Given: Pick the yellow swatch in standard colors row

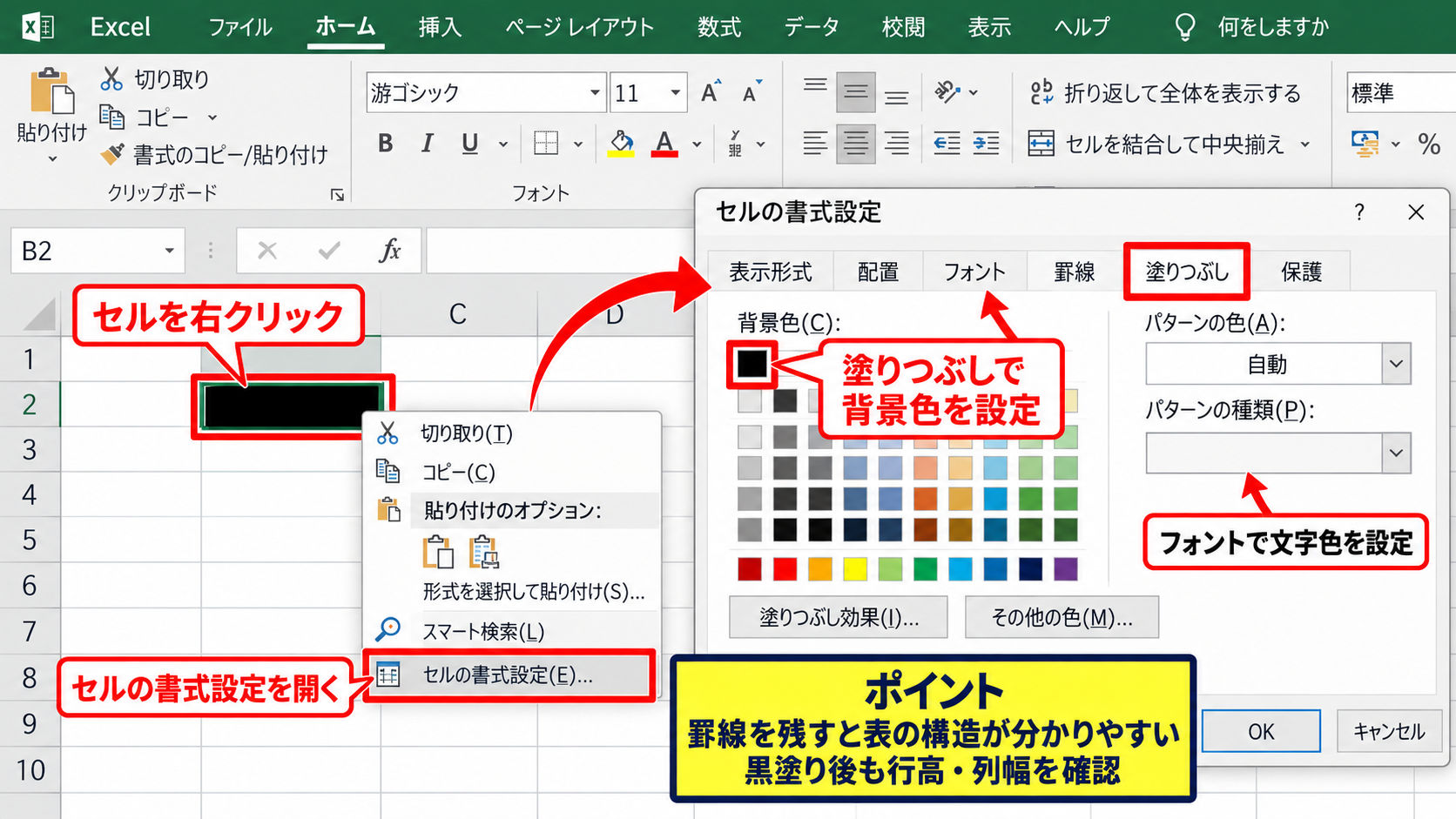Looking at the screenshot, I should pos(855,569).
